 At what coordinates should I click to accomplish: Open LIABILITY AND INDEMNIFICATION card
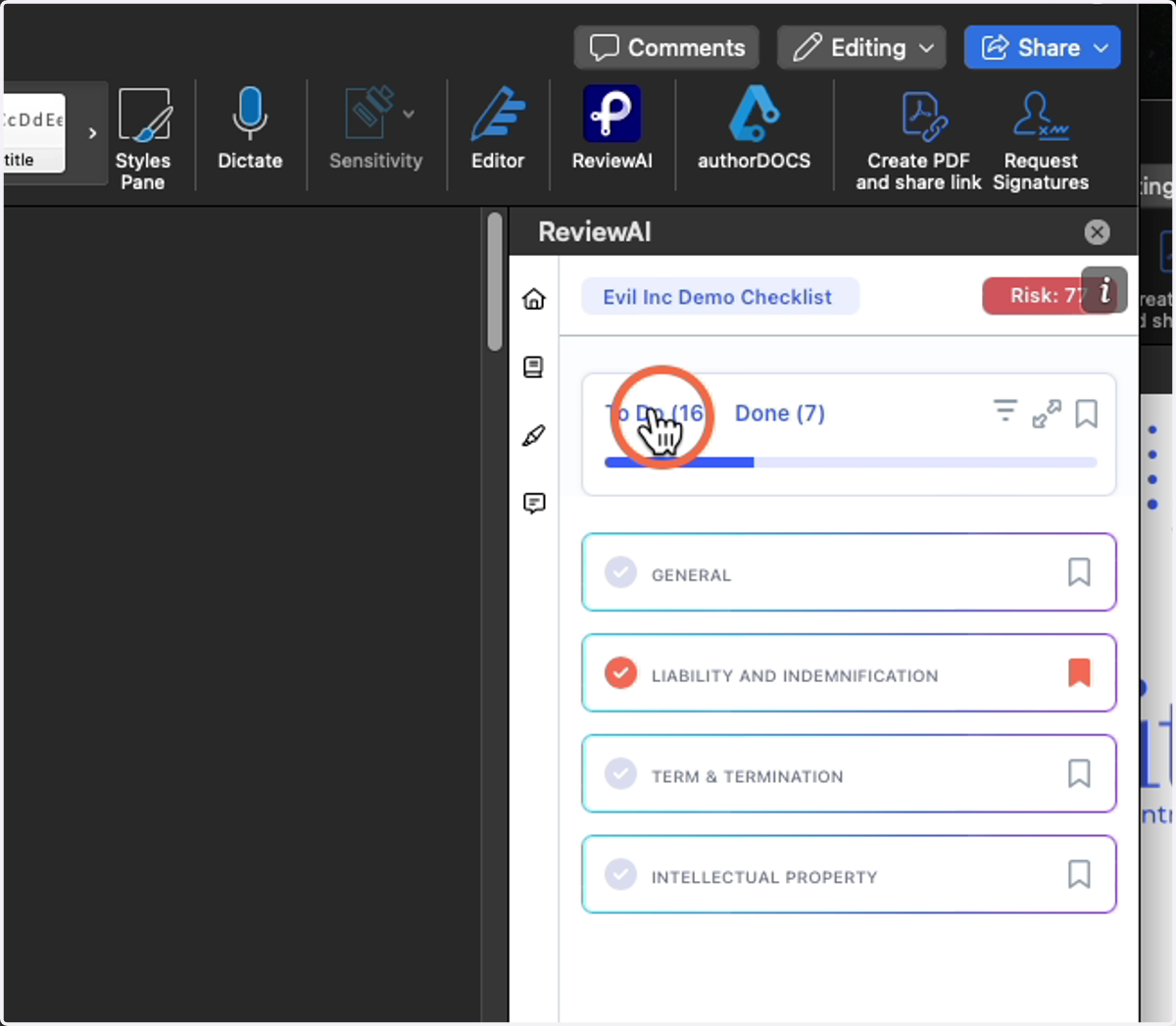[849, 673]
